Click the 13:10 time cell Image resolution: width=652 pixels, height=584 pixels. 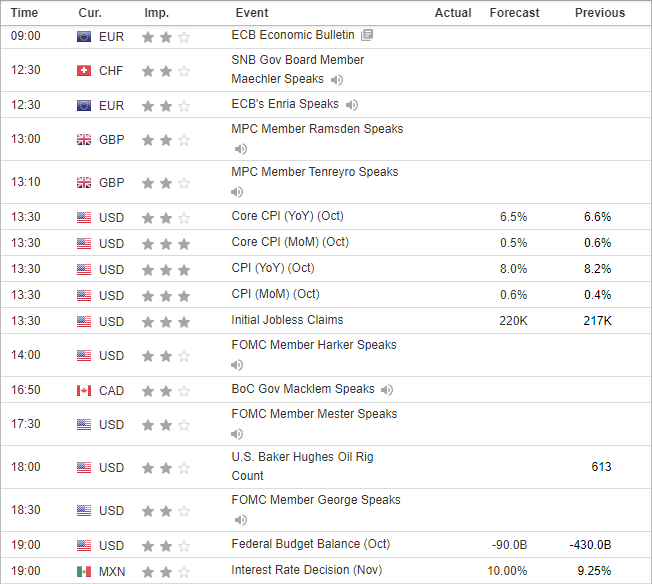pyautogui.click(x=25, y=182)
